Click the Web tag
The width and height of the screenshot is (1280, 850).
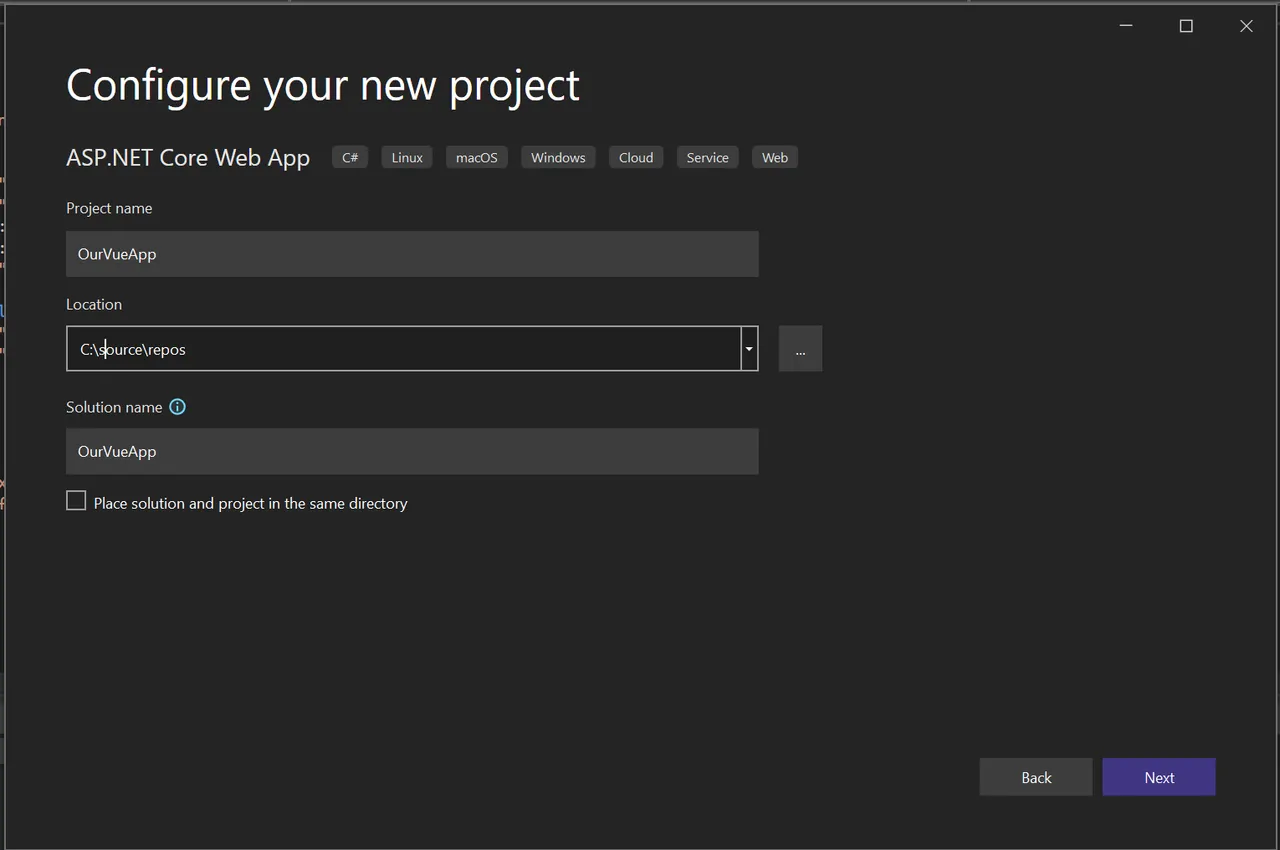pos(775,157)
